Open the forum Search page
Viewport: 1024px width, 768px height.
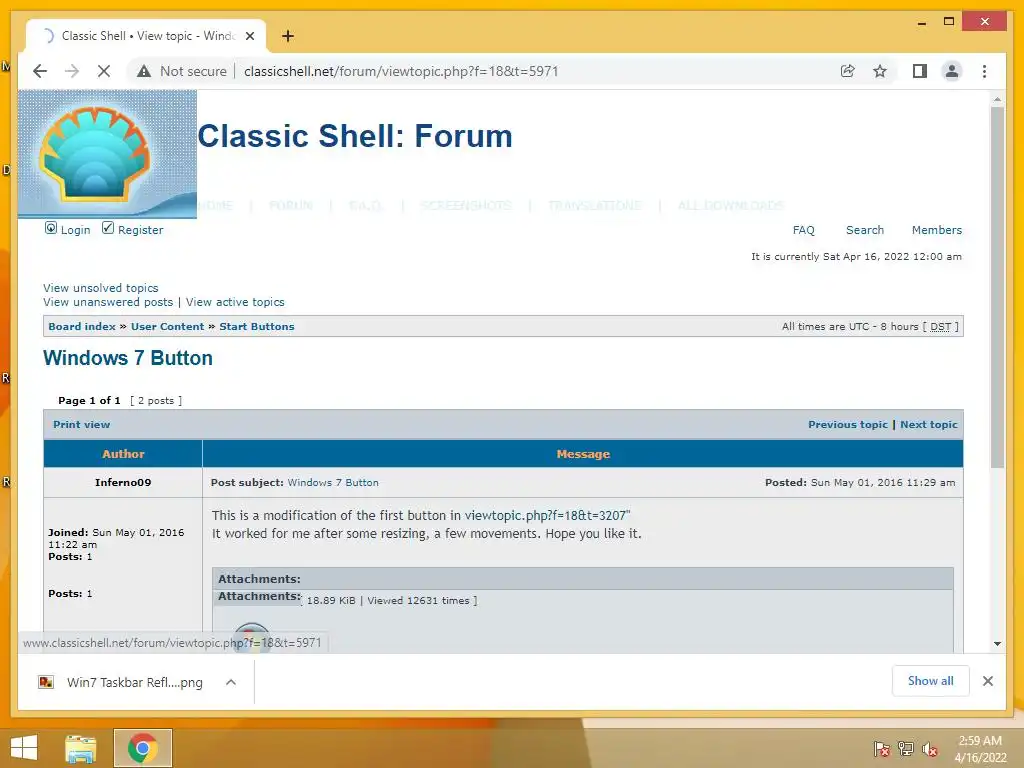point(865,230)
